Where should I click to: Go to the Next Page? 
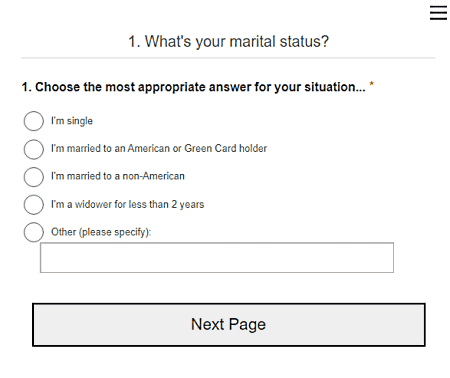(229, 325)
